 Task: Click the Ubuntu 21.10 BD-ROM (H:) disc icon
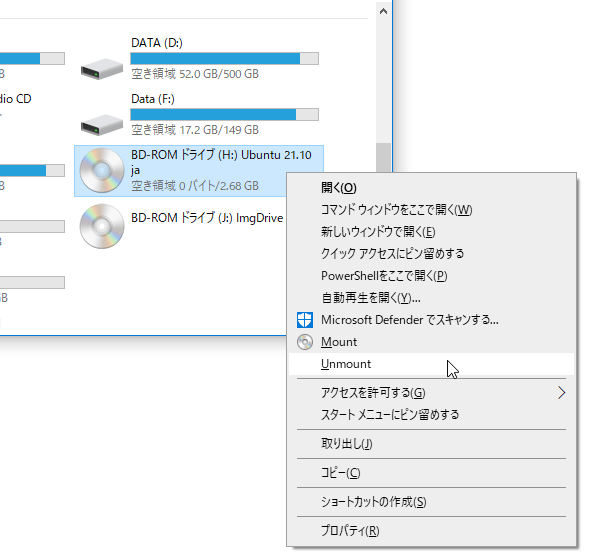pos(102,170)
